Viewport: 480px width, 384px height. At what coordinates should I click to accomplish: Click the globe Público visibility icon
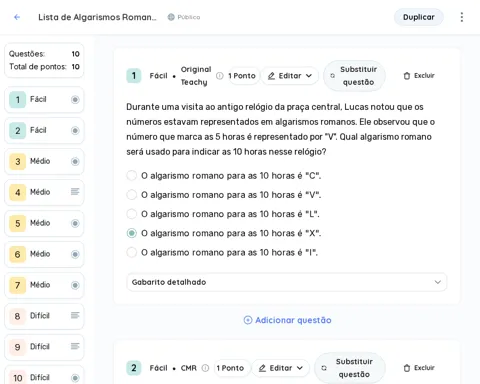[171, 17]
